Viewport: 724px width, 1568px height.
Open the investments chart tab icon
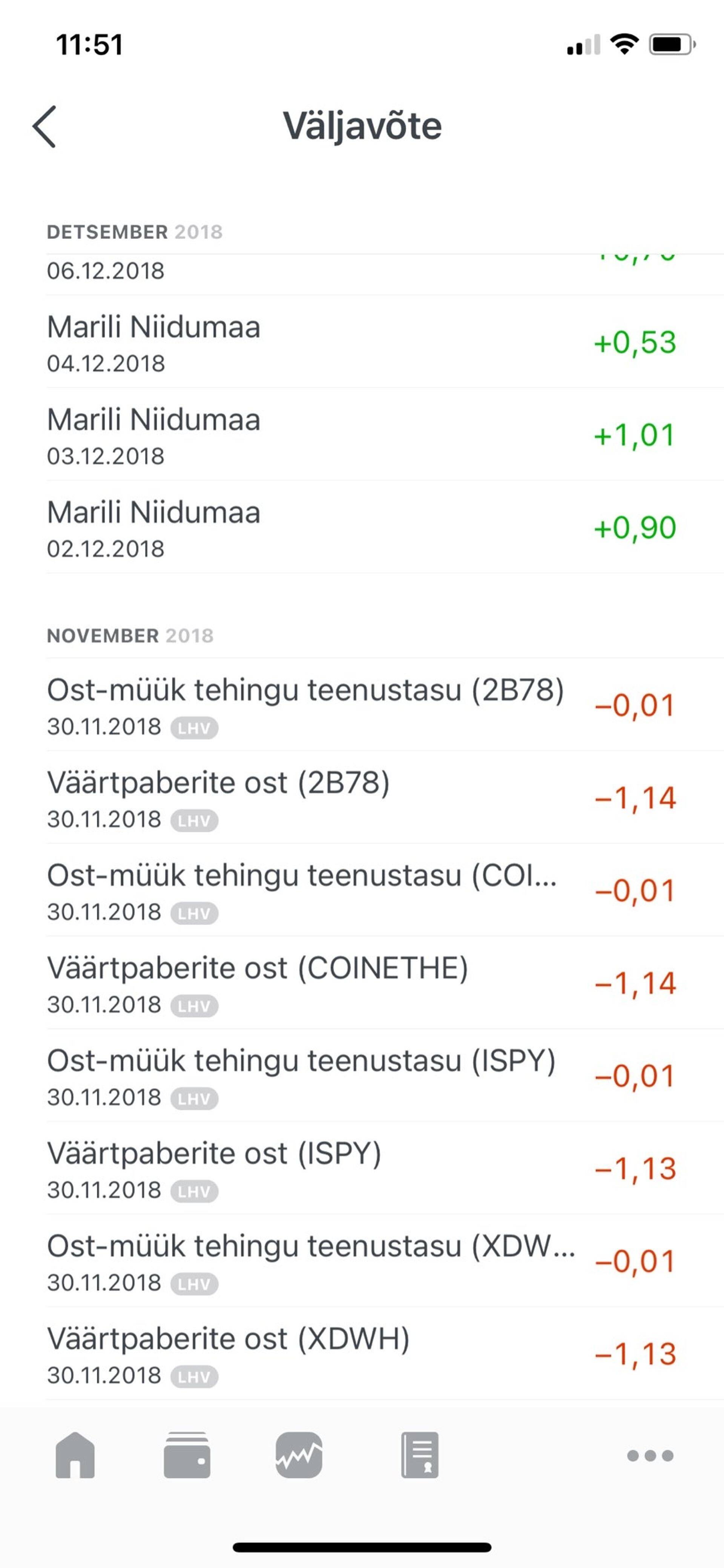pyautogui.click(x=299, y=1455)
